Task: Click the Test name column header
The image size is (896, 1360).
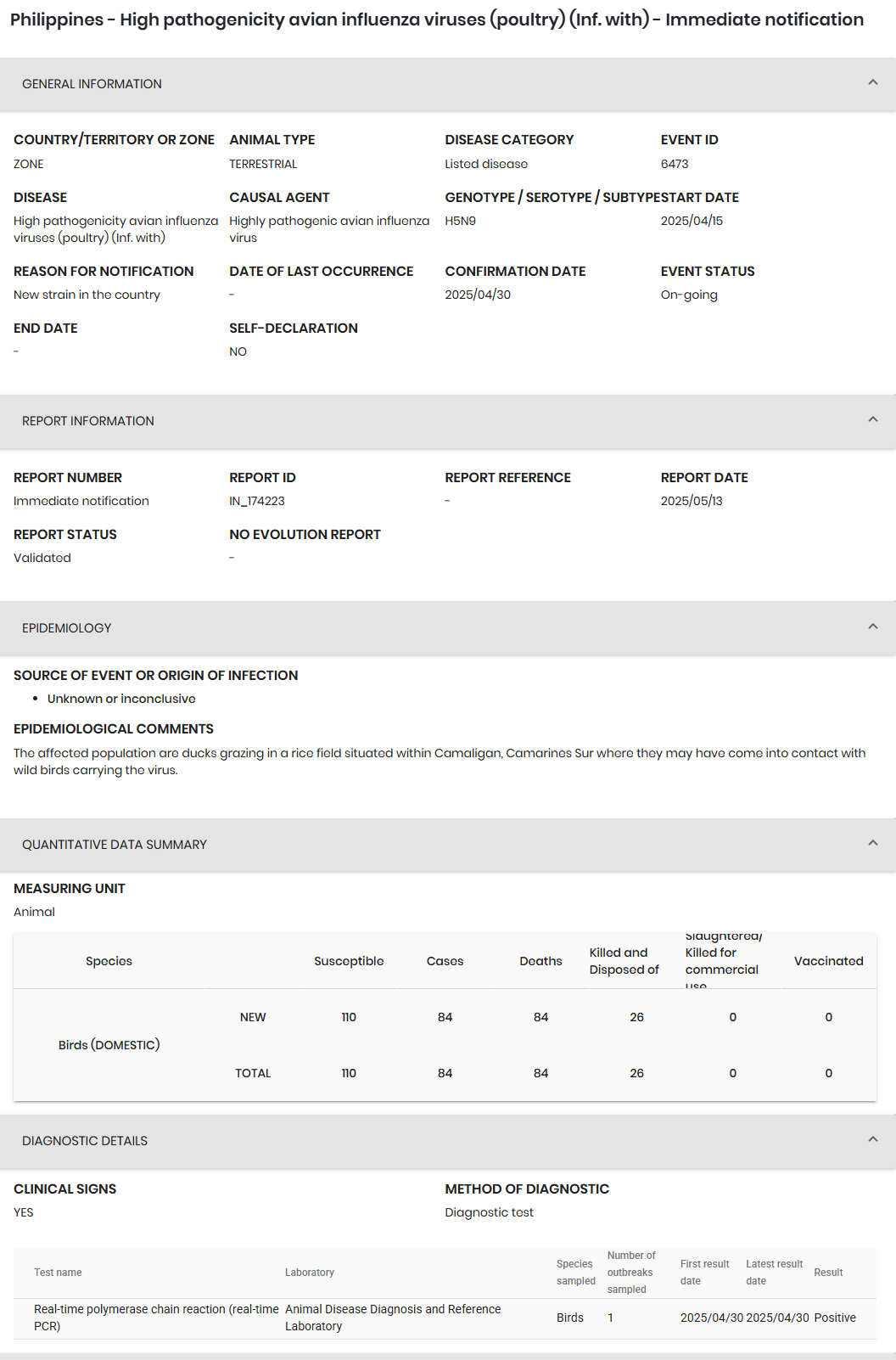Action: tap(58, 1273)
